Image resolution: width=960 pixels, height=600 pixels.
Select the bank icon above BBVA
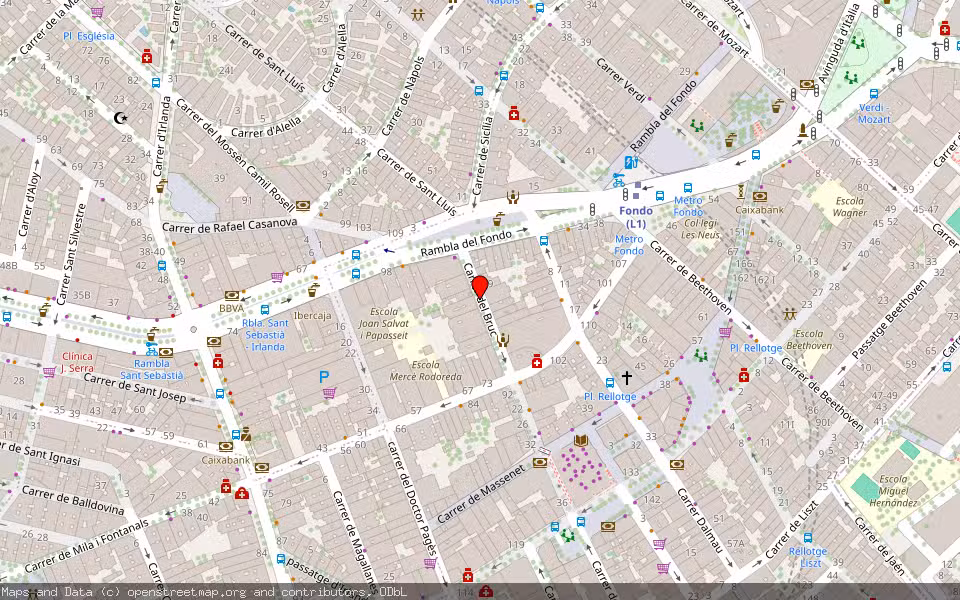(231, 296)
